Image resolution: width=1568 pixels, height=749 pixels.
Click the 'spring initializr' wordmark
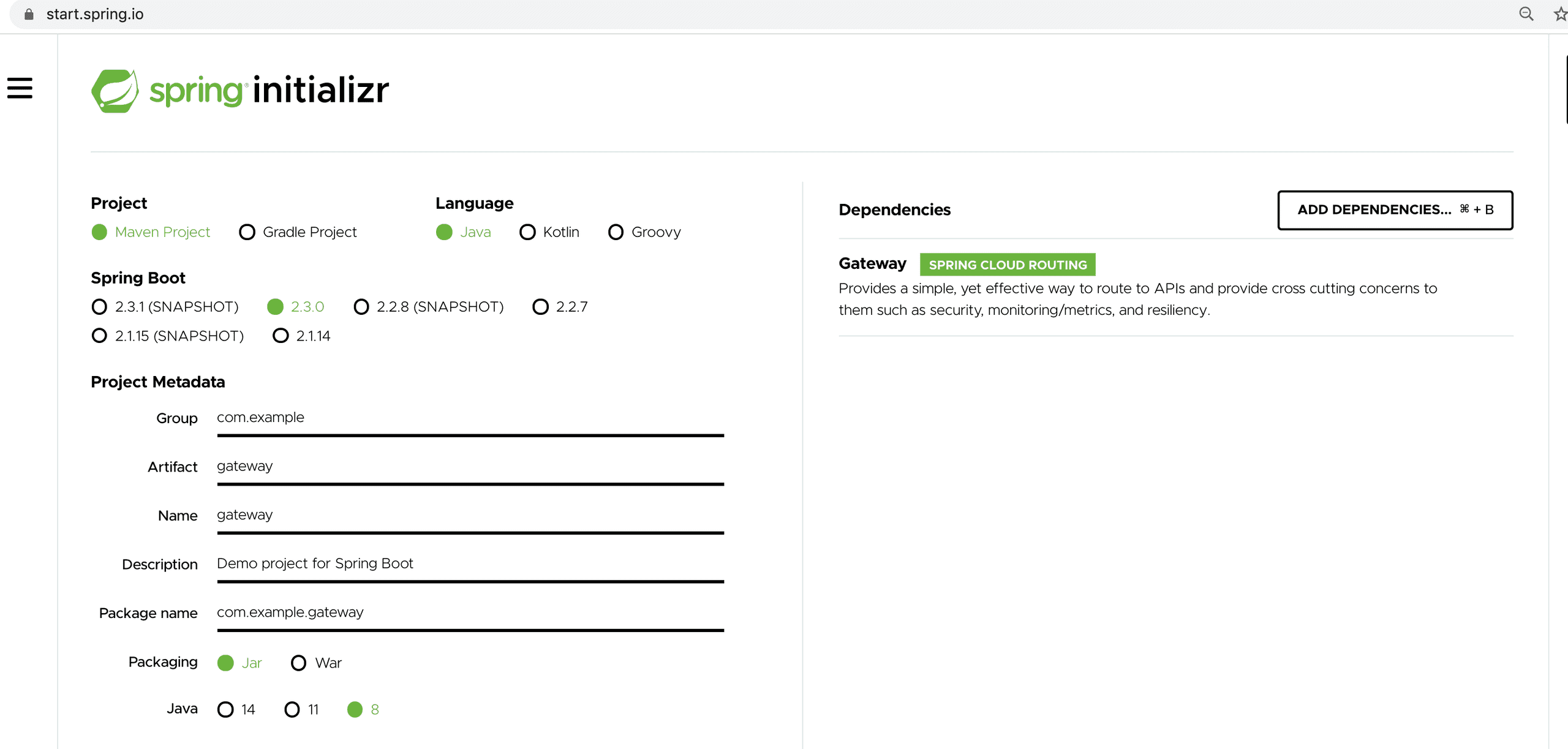pos(269,91)
